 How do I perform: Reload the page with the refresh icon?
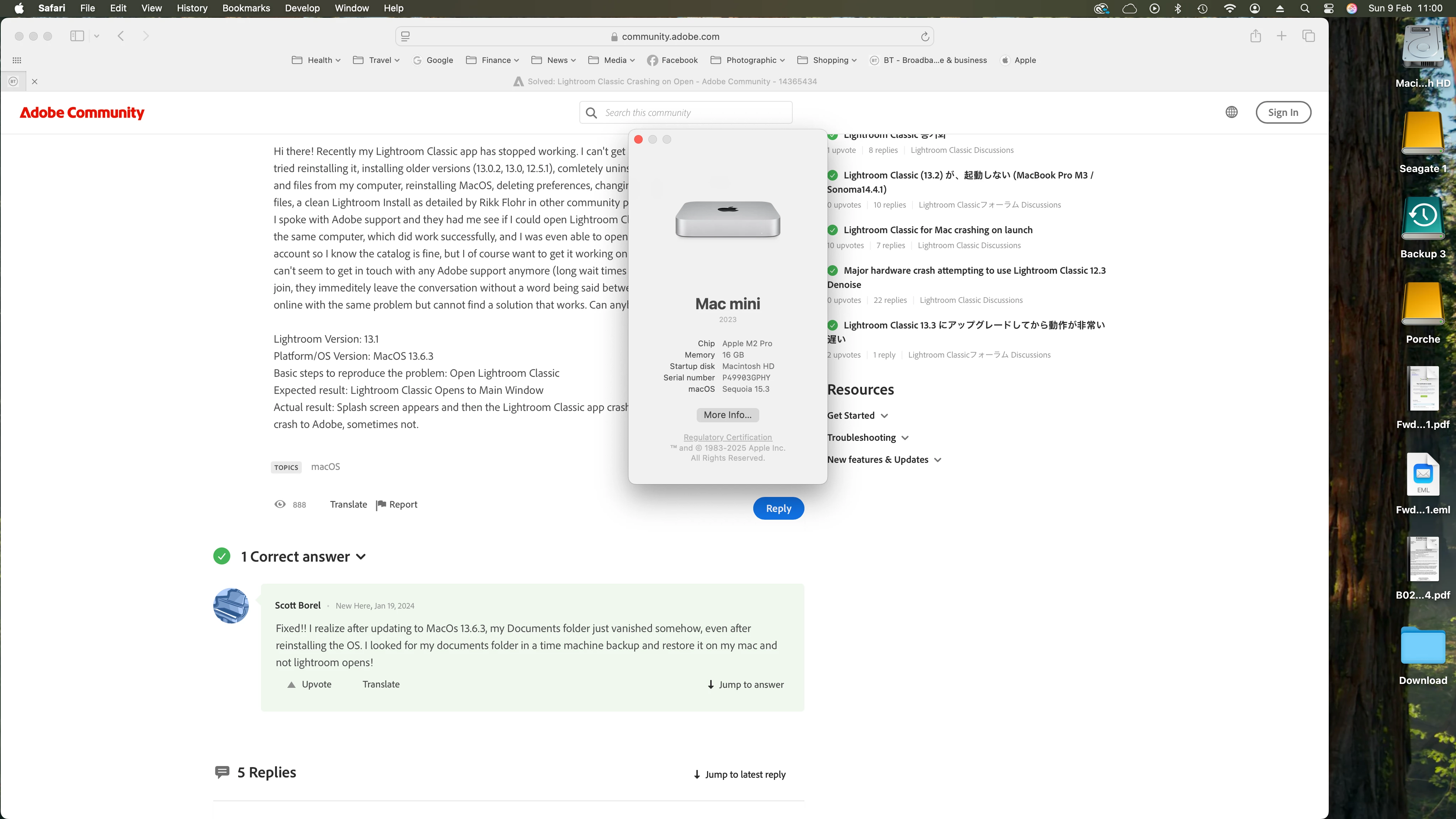(x=925, y=37)
